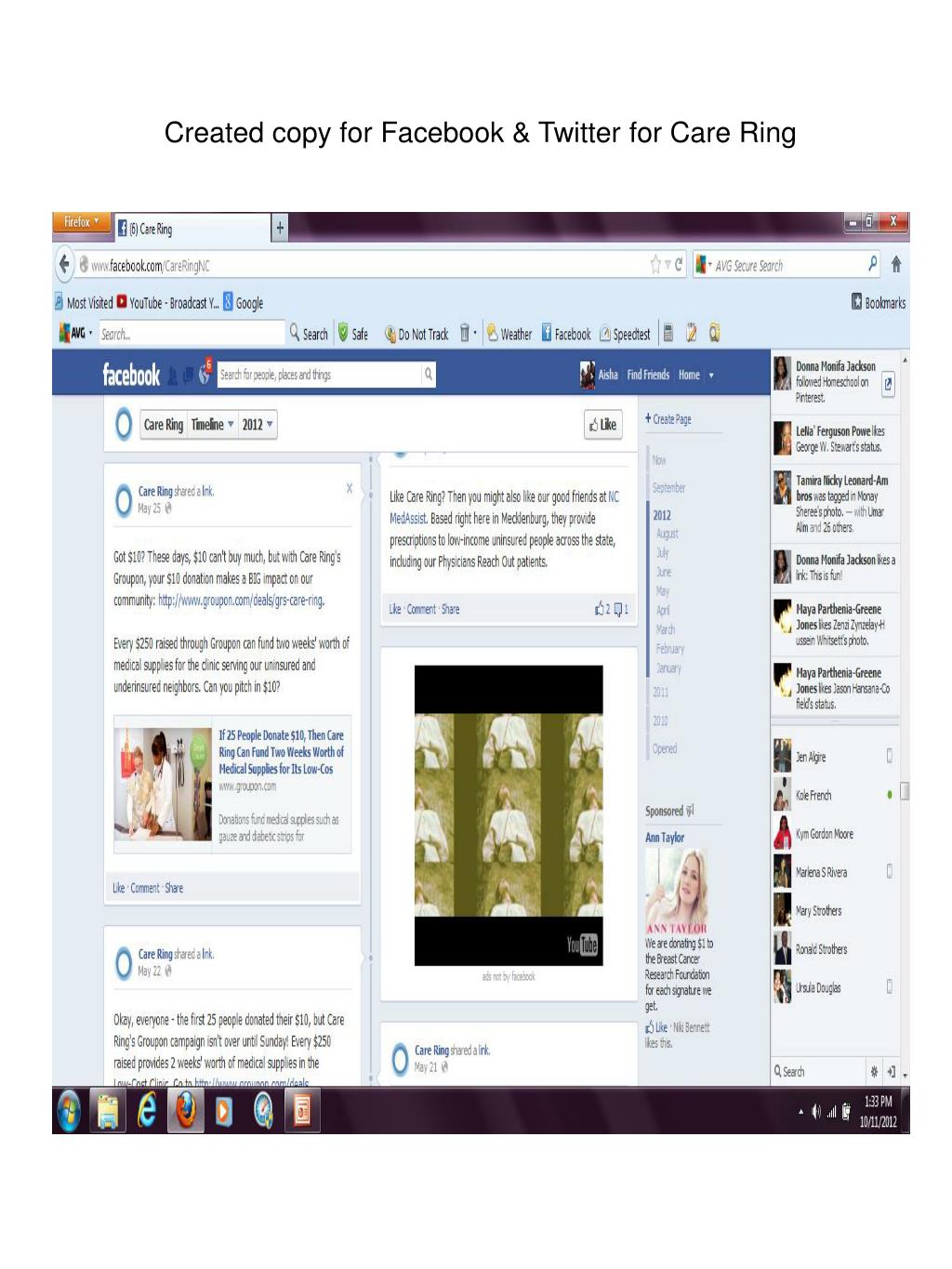Open the Speedtest toolbar shortcut
Screen dimensions: 952x1269
(x=625, y=334)
